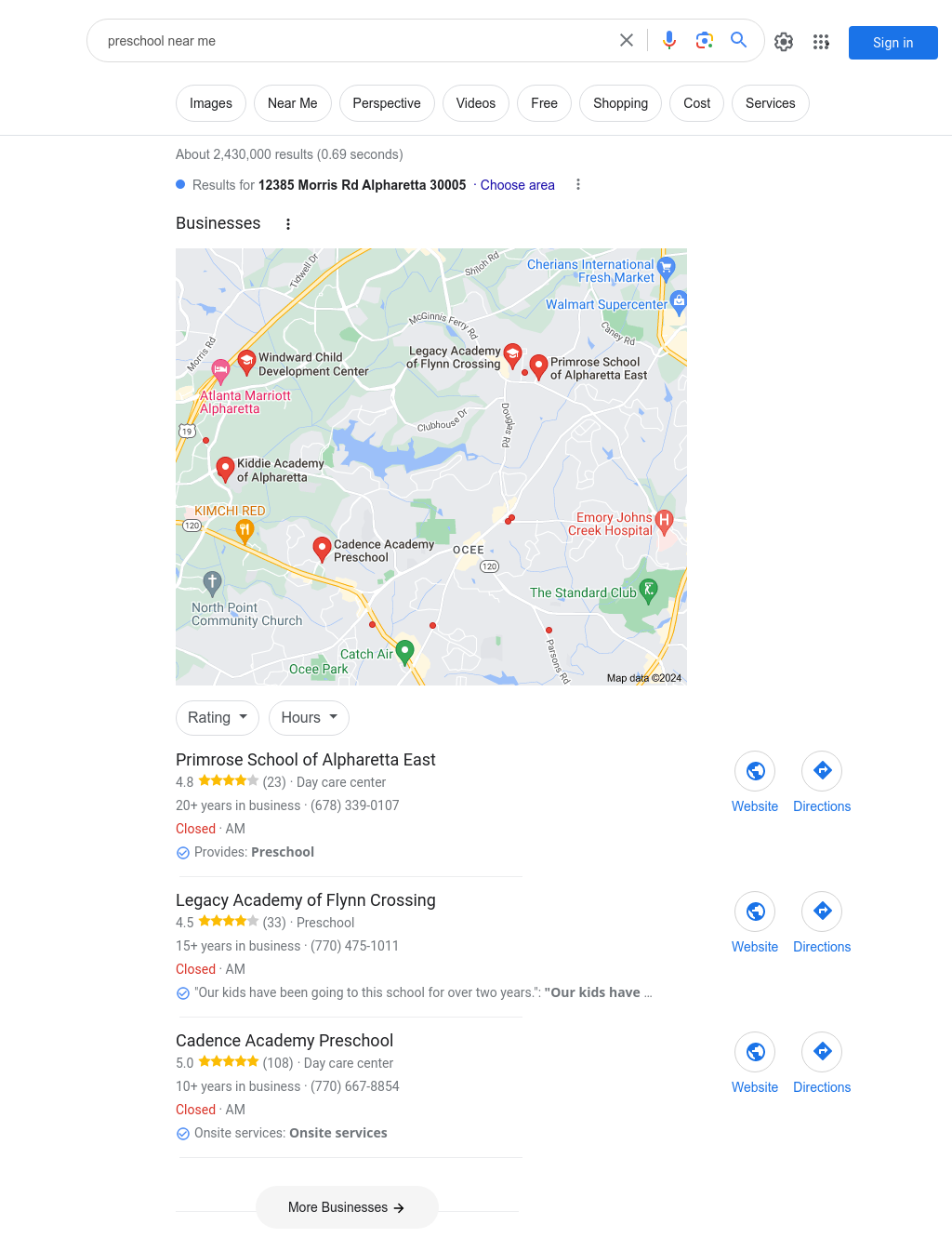The width and height of the screenshot is (952, 1251).
Task: Open Google Lens image search icon
Action: click(705, 40)
